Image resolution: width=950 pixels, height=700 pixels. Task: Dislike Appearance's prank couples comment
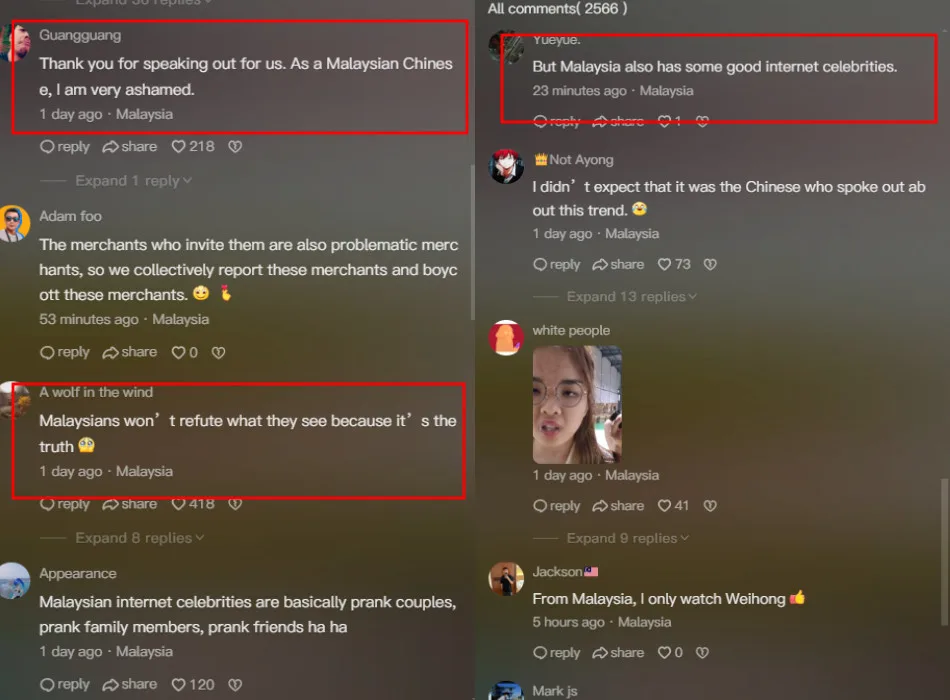click(x=235, y=685)
